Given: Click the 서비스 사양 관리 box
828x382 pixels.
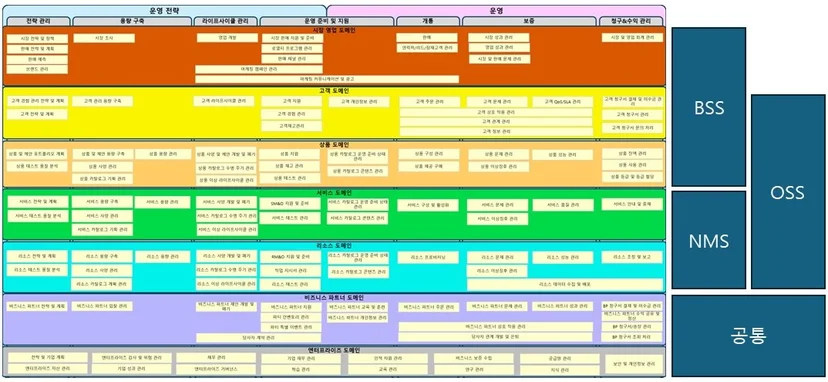Looking at the screenshot, I should 102,216.
